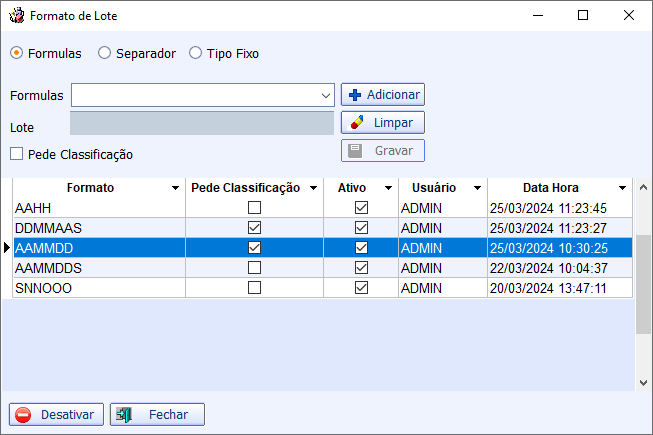Viewport: 653px width, 435px height.
Task: Check Pede Classificação for row AAHH
Action: coord(254,208)
